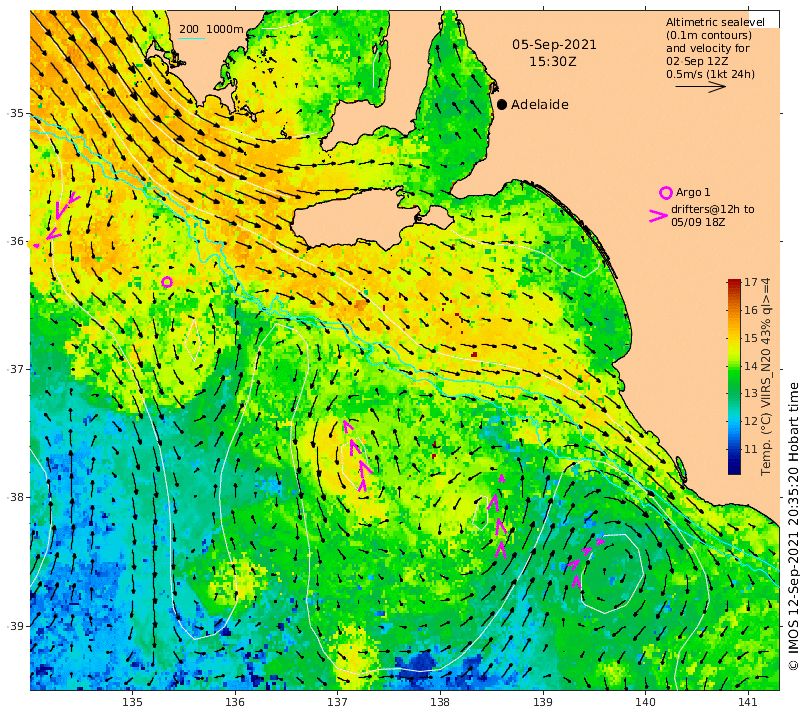Click the Argo 1 legend circle

click(665, 193)
